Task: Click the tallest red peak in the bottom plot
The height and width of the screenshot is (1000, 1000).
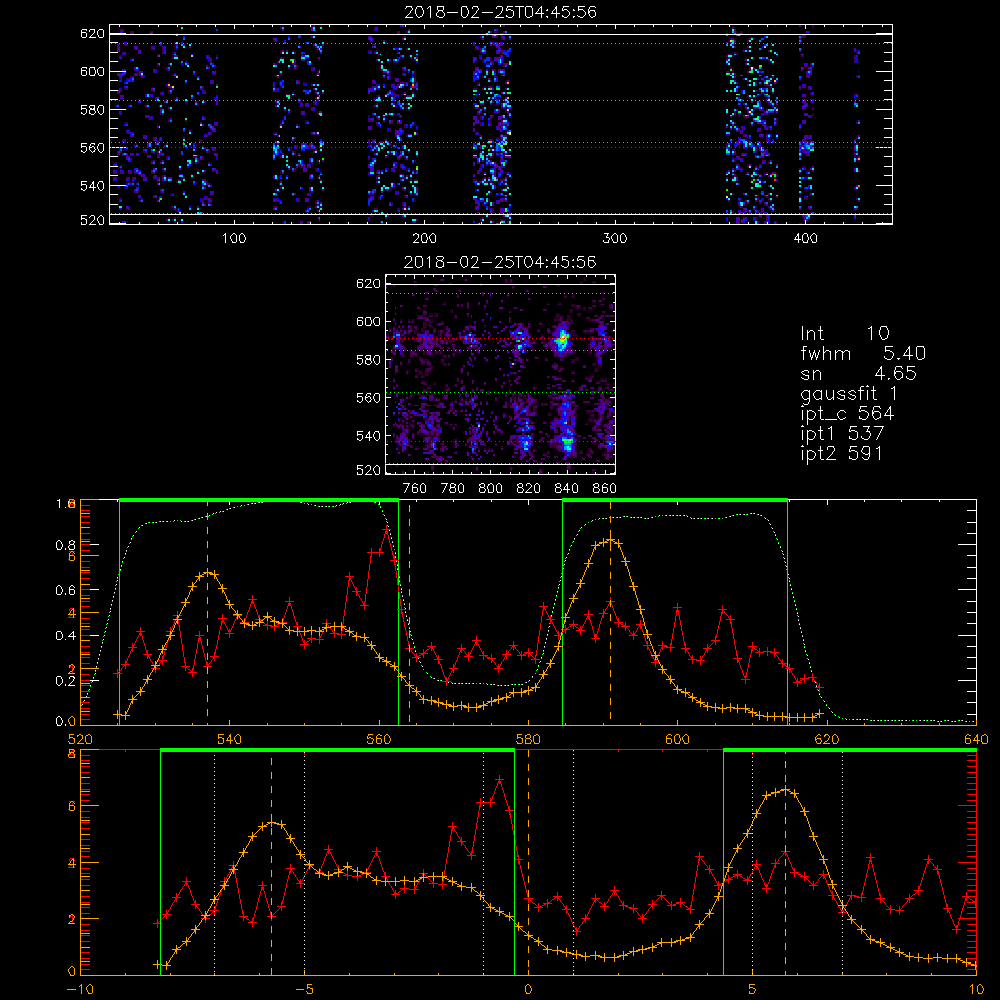Action: [500, 779]
